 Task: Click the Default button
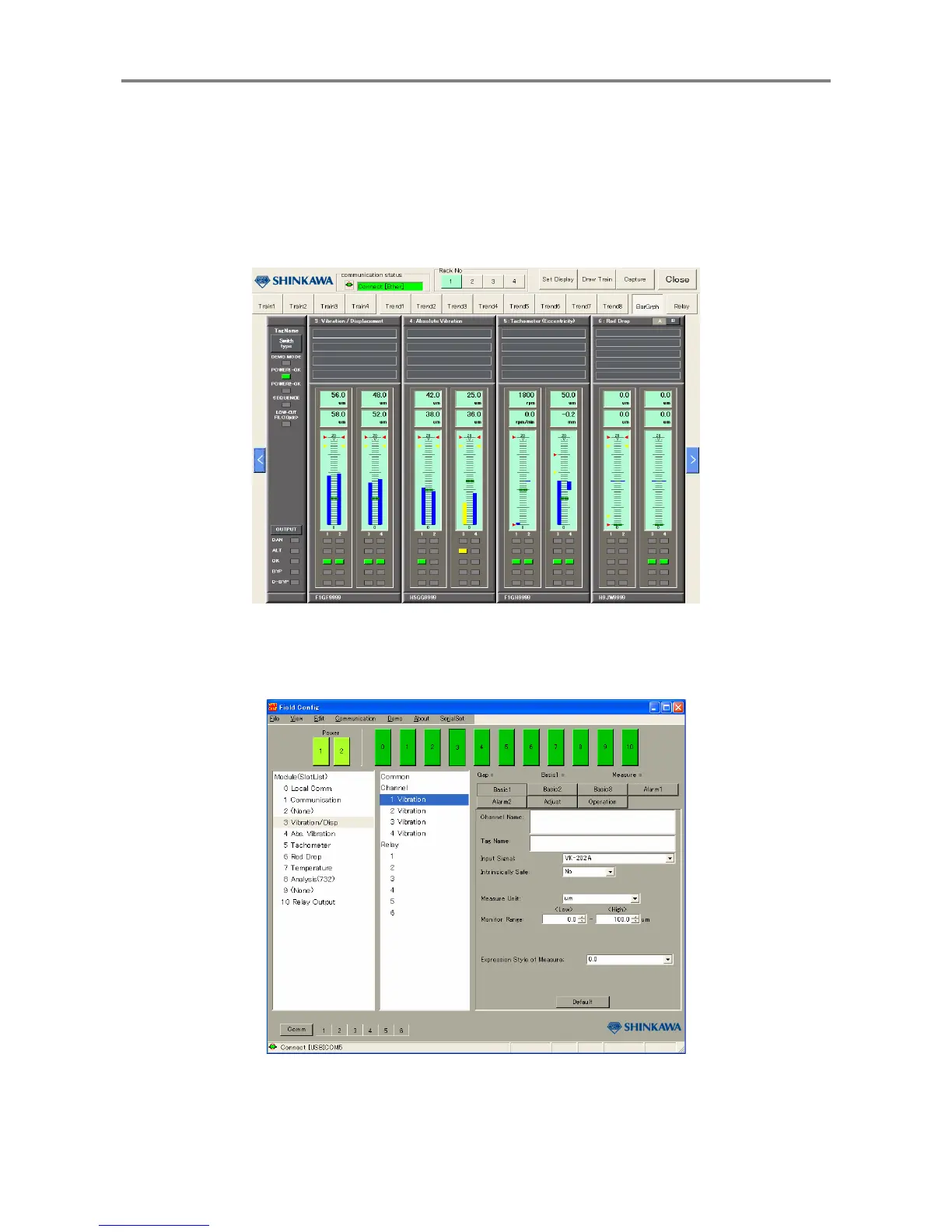(583, 1002)
